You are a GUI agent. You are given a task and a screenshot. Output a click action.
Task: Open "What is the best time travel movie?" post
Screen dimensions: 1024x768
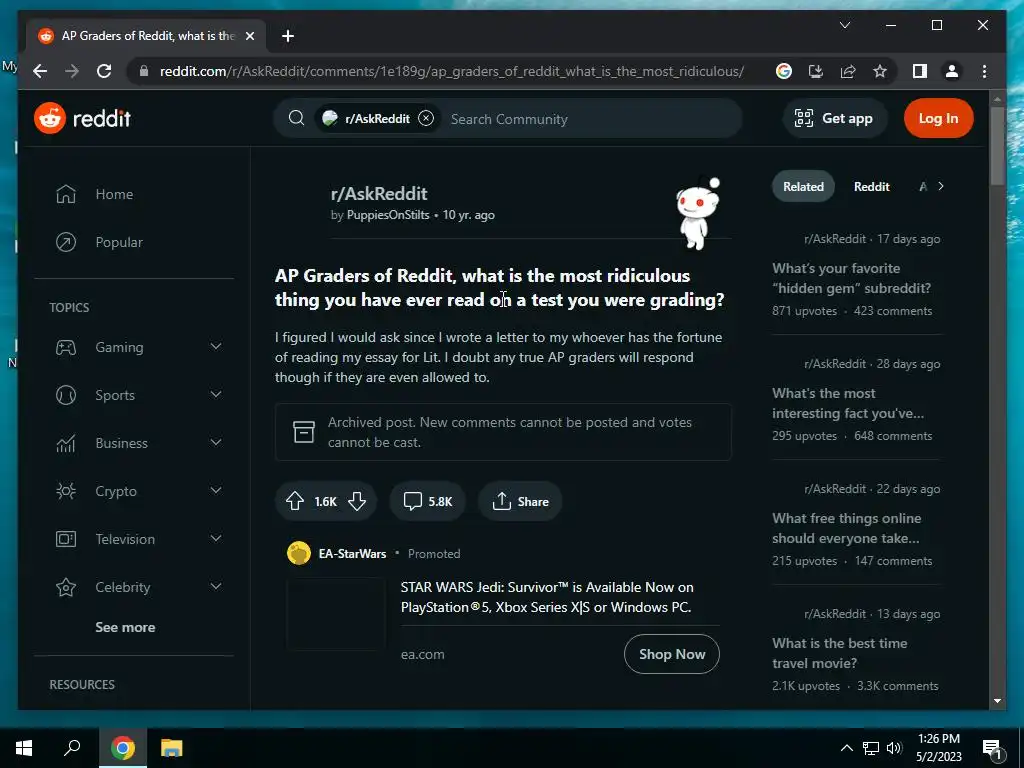(x=839, y=653)
